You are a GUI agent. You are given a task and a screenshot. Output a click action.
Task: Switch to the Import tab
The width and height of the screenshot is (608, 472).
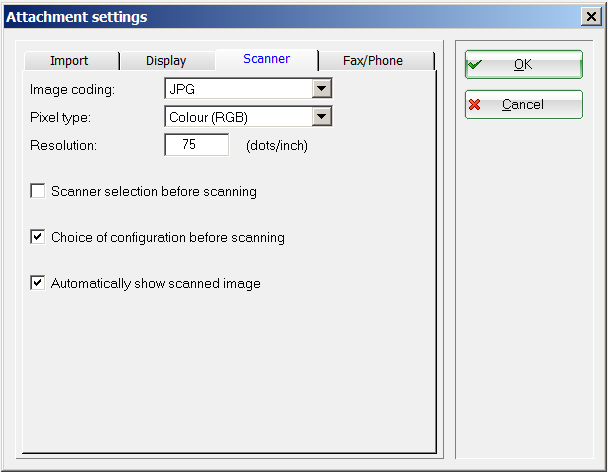pos(71,61)
